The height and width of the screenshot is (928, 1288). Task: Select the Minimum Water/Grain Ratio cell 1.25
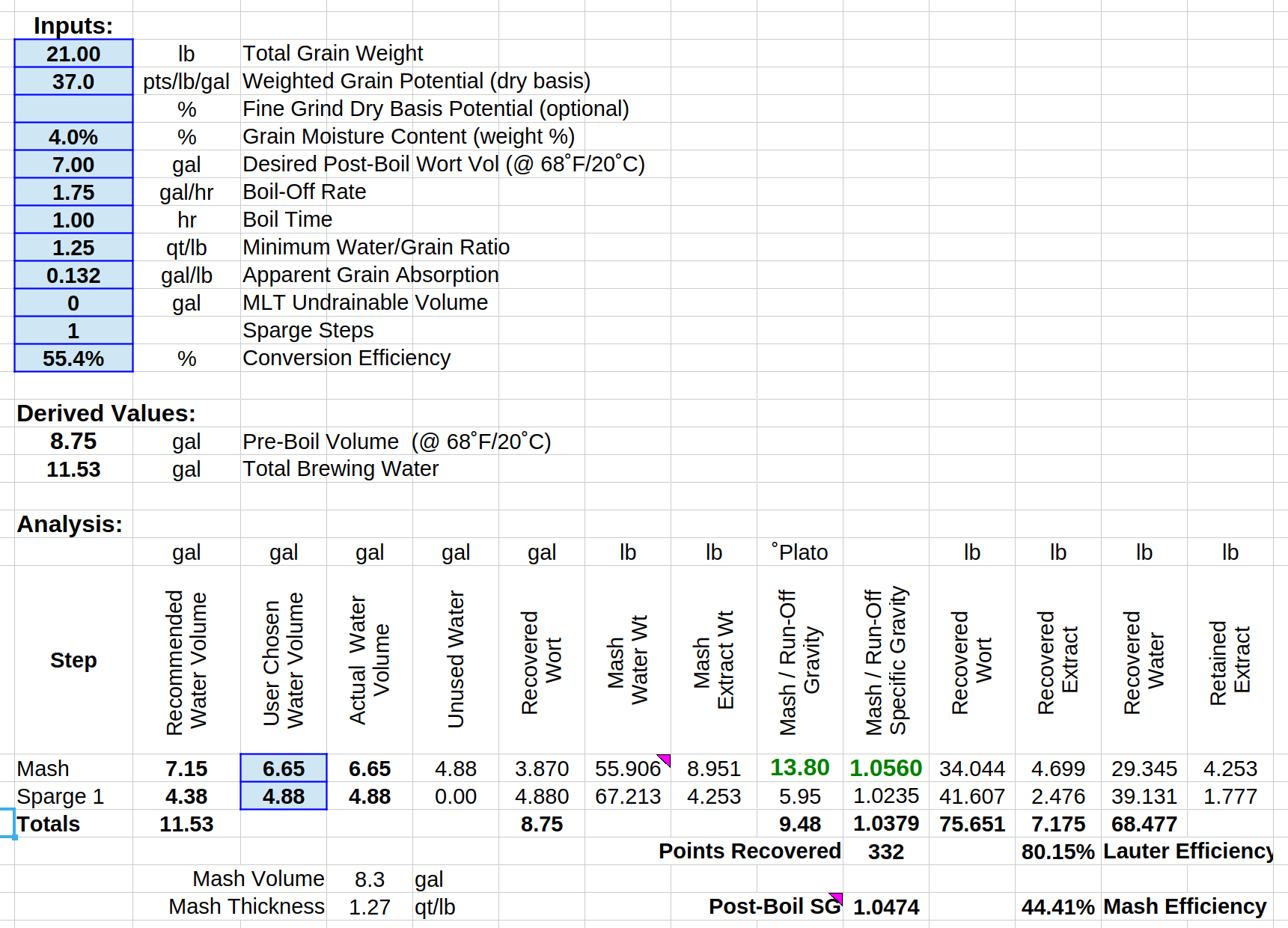[73, 248]
